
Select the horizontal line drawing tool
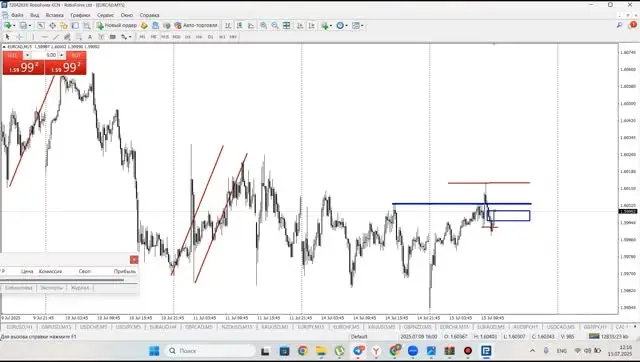(x=44, y=37)
